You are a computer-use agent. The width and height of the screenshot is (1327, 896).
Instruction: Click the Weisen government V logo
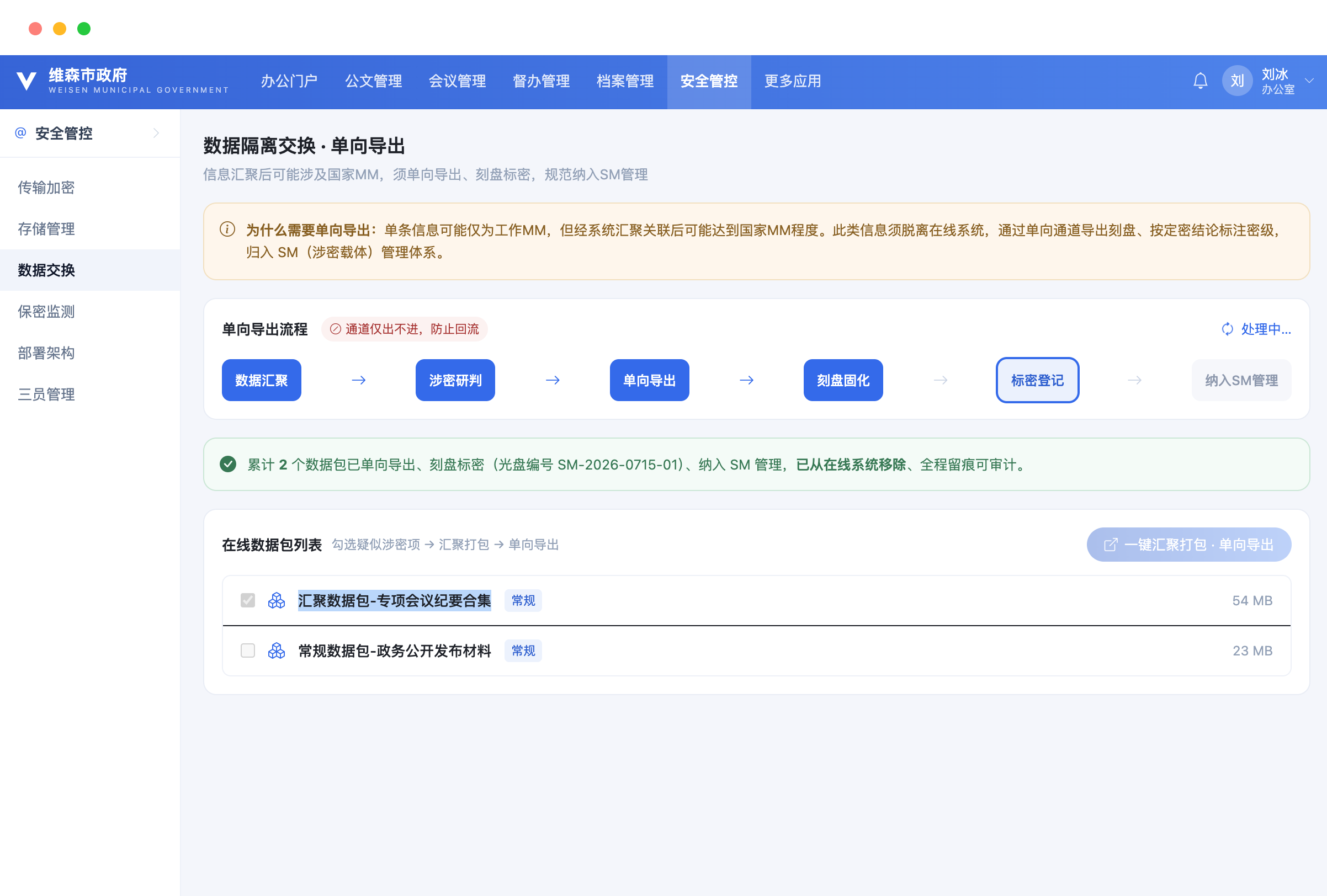[26, 81]
